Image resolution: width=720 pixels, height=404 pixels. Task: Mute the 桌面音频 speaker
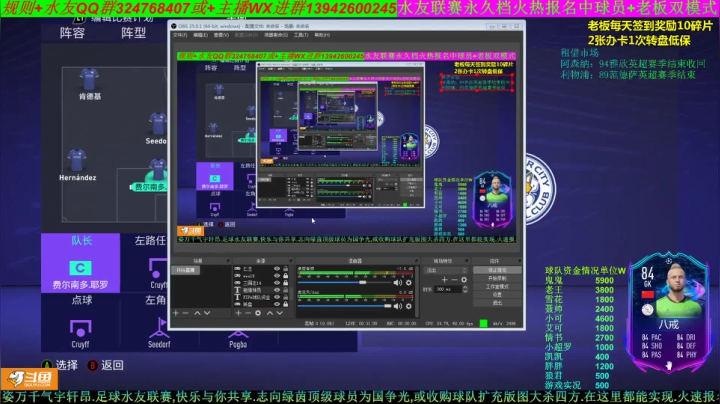pos(398,283)
